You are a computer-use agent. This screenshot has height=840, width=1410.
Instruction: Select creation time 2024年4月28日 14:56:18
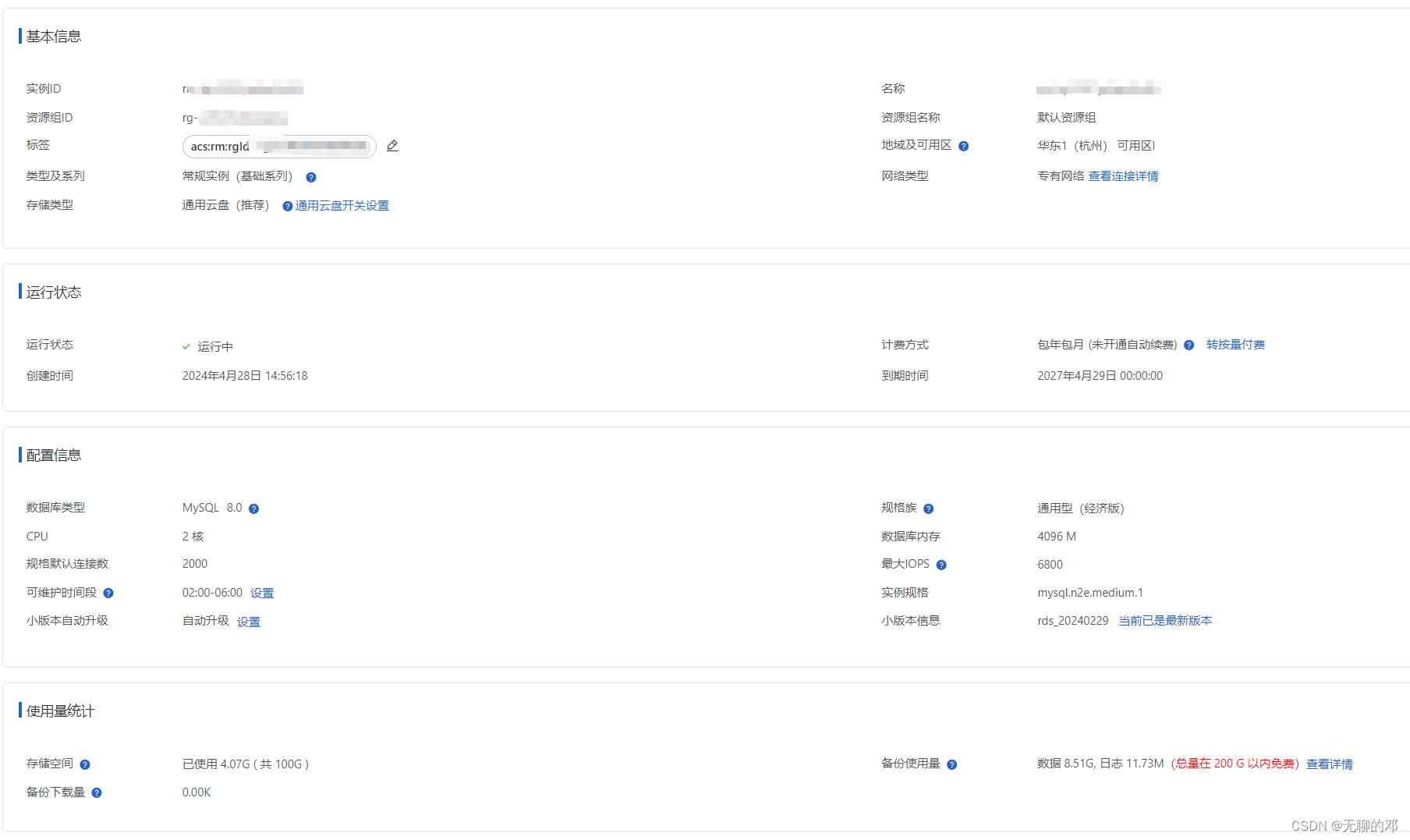(x=245, y=376)
